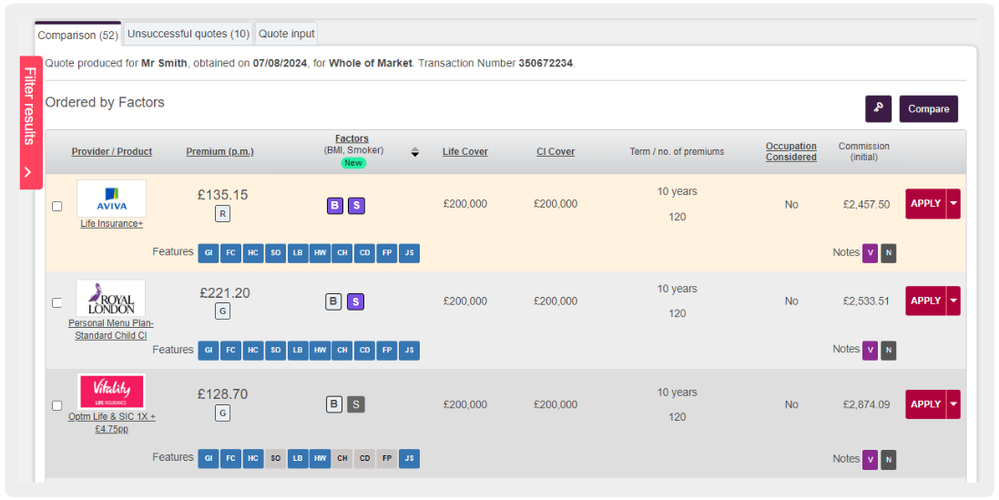Open the V note badge in Royal London row
The width and height of the screenshot is (999, 500).
coord(870,350)
